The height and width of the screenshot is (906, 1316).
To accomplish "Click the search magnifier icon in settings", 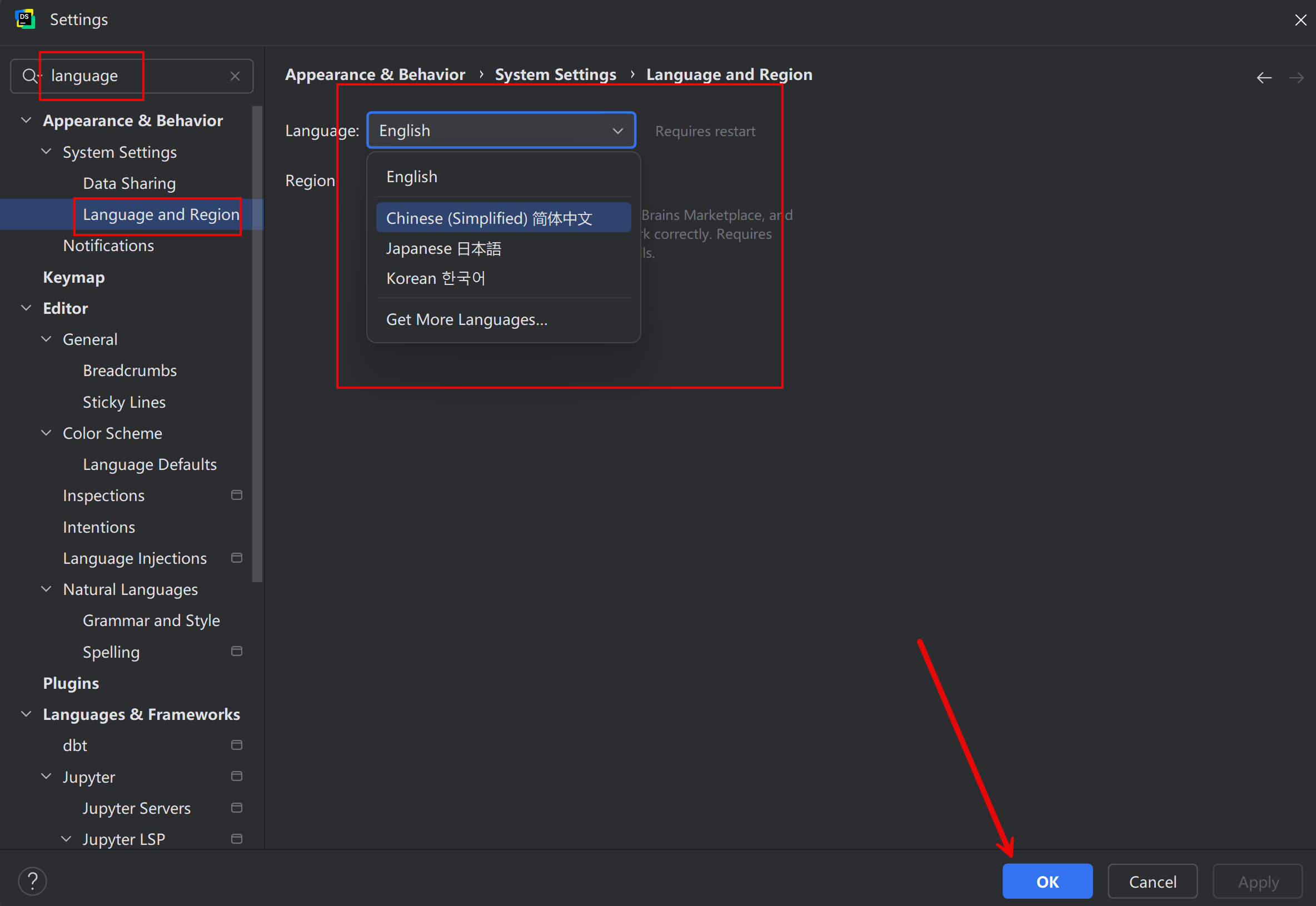I will point(29,76).
